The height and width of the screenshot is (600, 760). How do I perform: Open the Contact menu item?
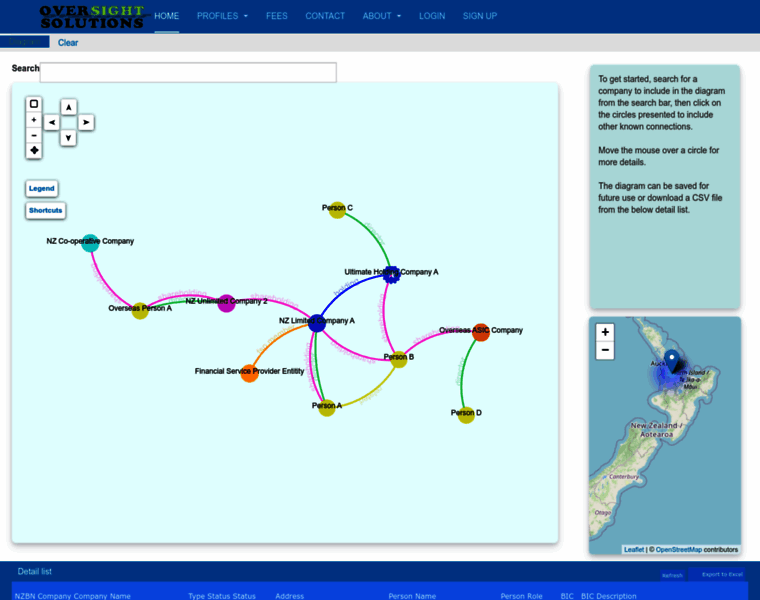tap(325, 16)
